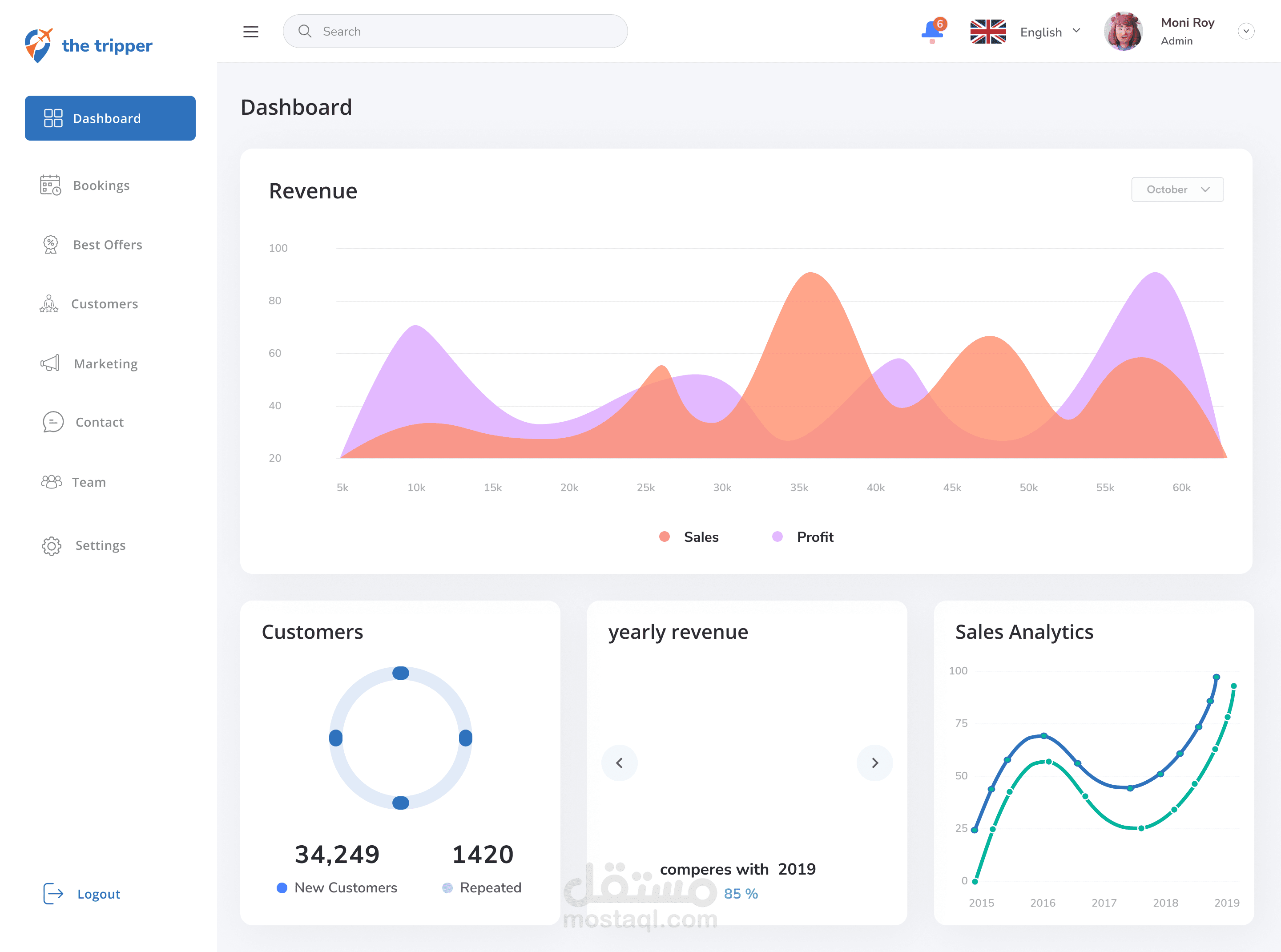Image resolution: width=1281 pixels, height=952 pixels.
Task: Expand the Moni Roy profile menu
Action: [1245, 31]
